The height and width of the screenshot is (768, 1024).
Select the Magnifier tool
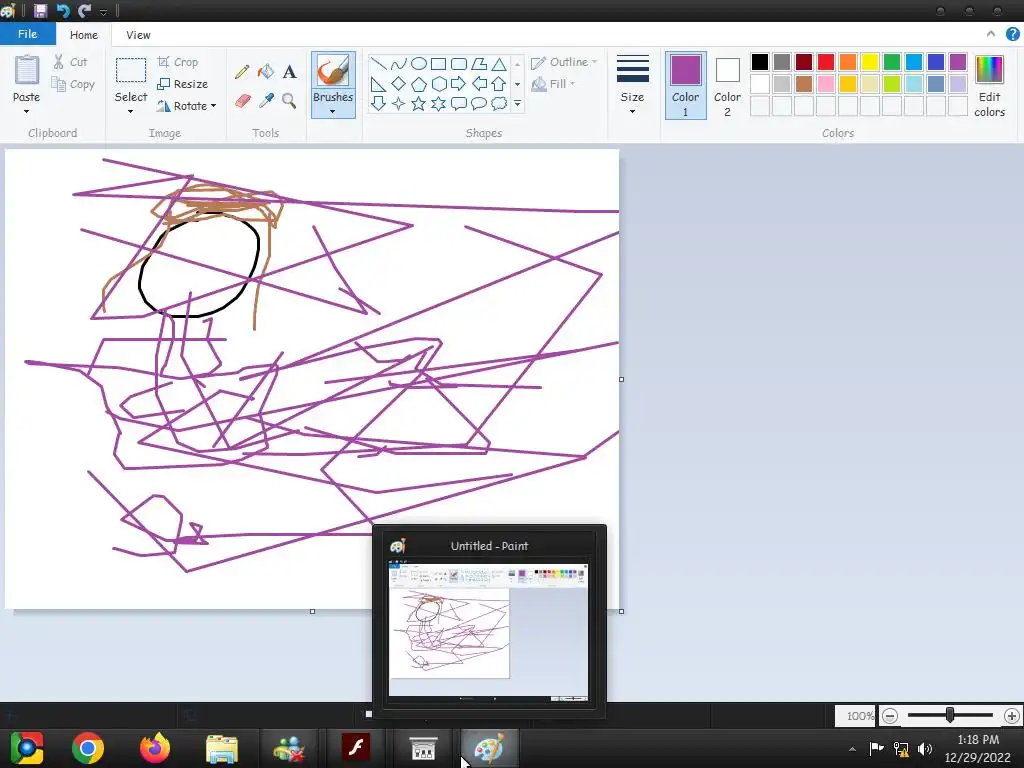point(289,101)
